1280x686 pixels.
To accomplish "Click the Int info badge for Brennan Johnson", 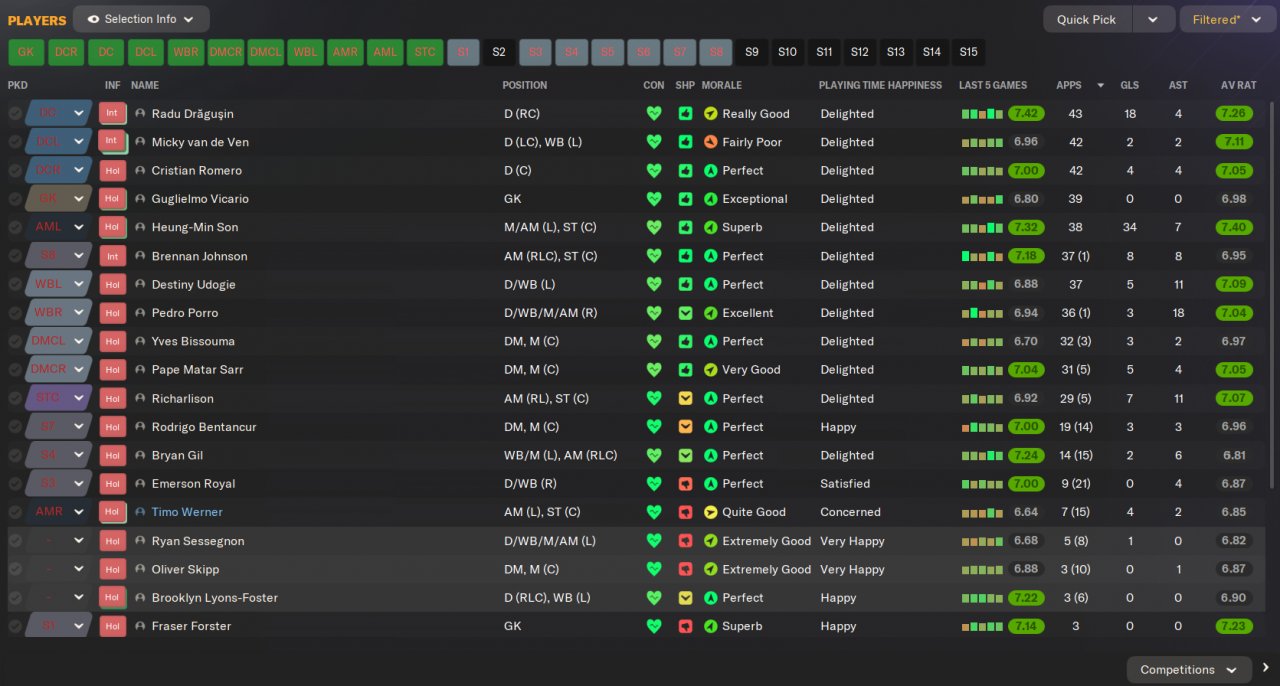I will click(113, 256).
